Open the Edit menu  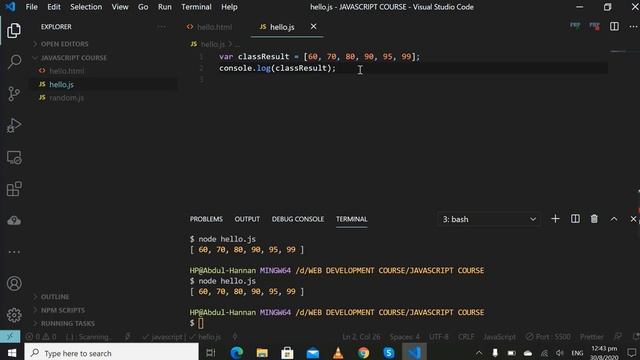tap(54, 7)
